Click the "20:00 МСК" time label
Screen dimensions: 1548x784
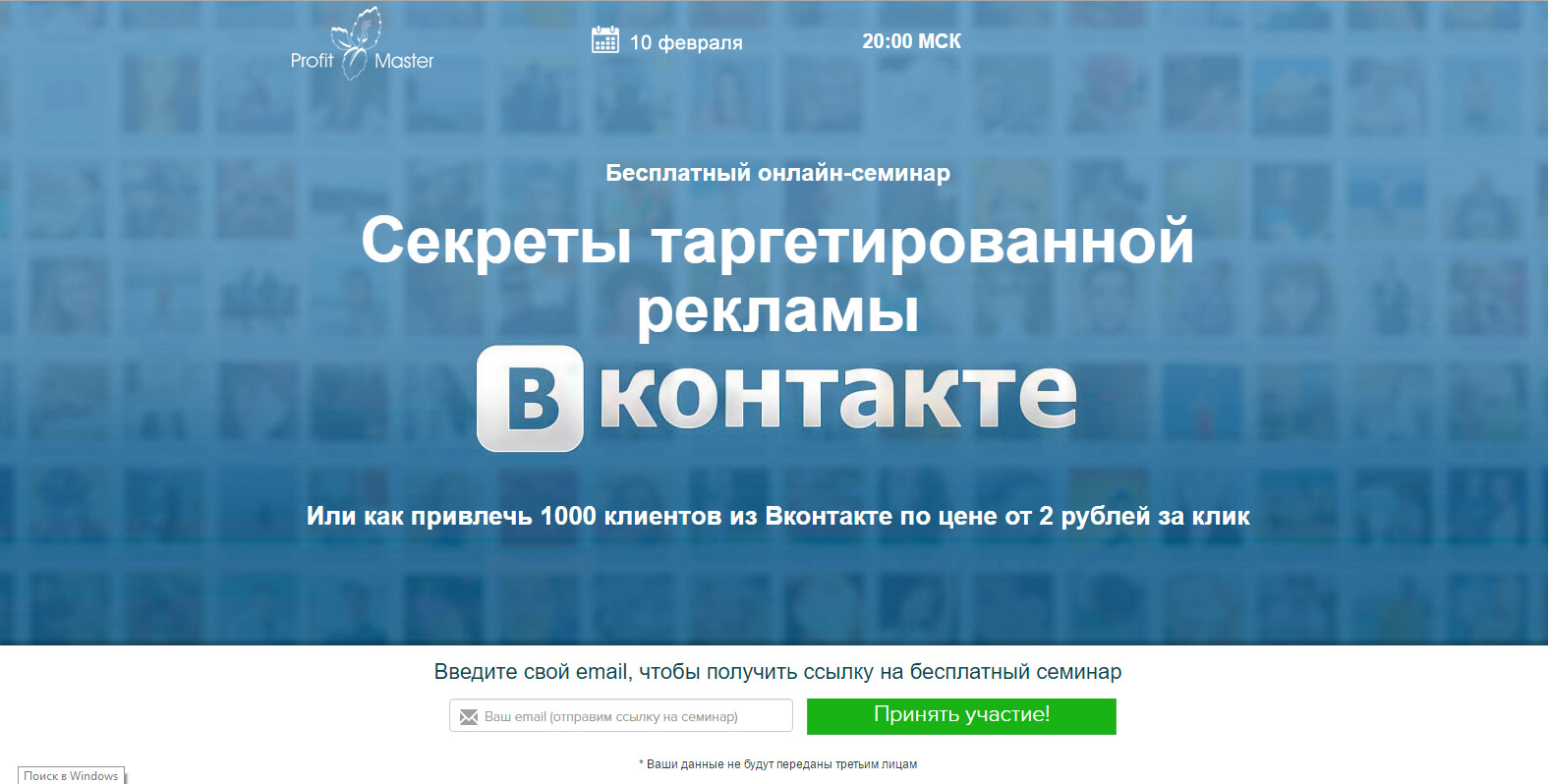point(911,41)
